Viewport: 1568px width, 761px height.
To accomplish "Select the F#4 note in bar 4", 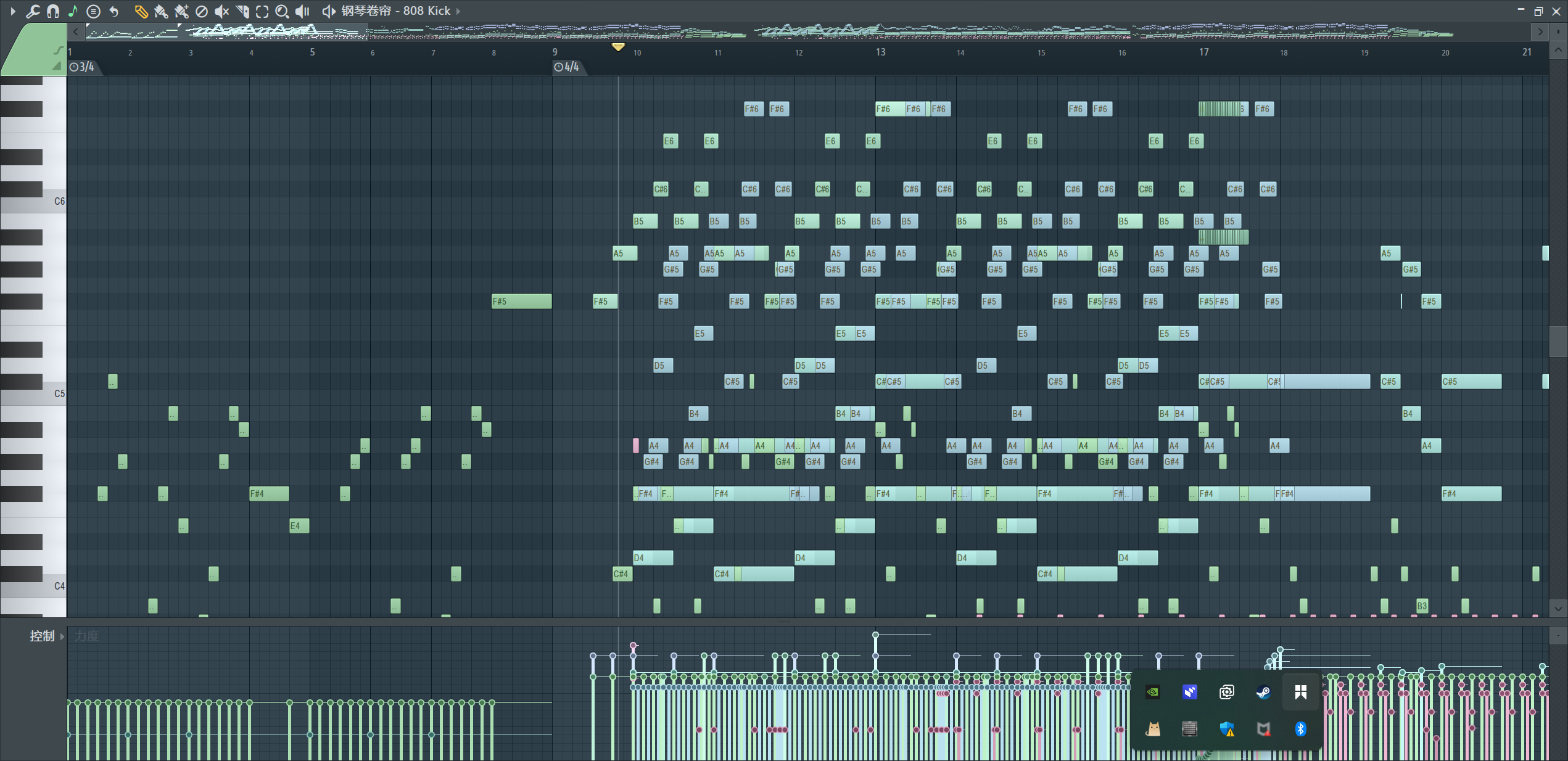I will coord(269,494).
